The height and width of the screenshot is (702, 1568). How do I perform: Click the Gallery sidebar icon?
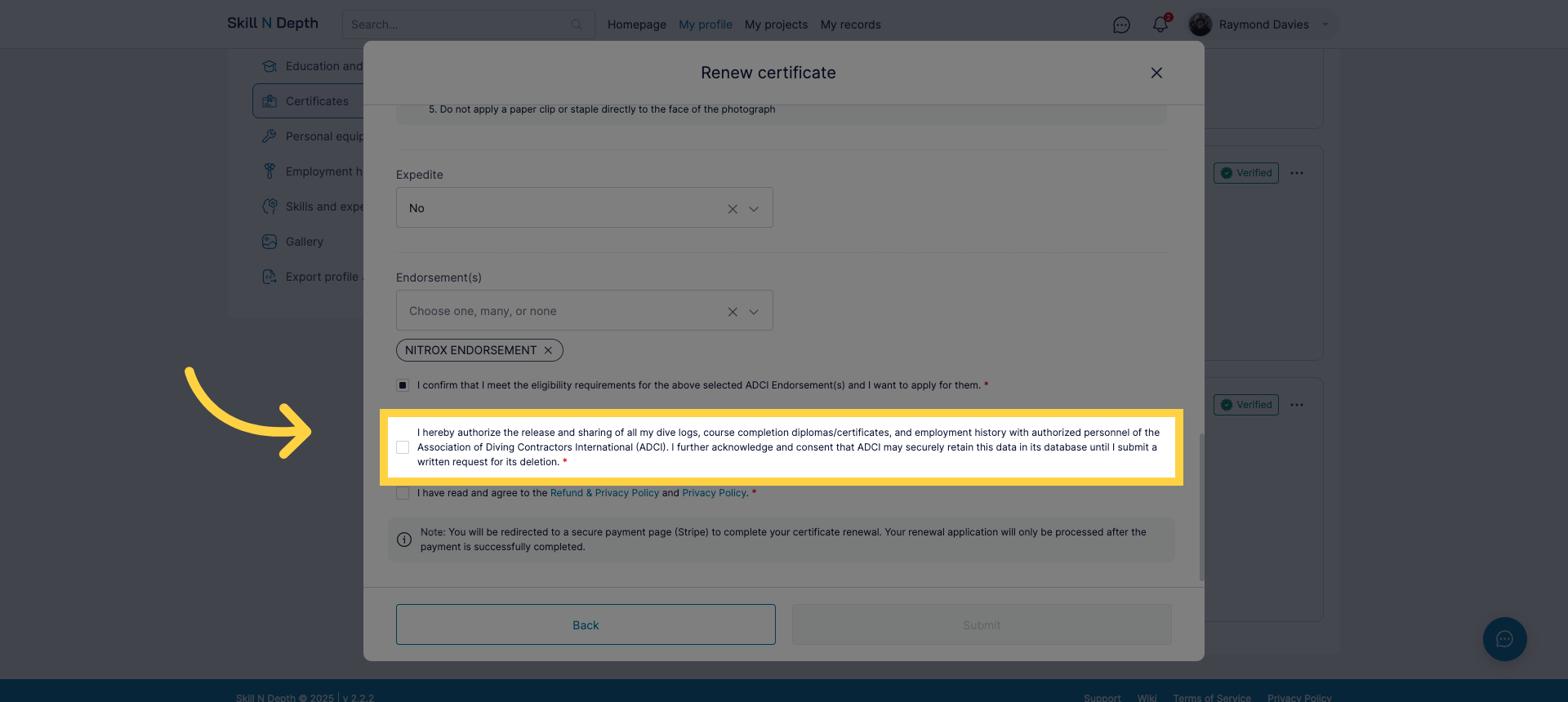(x=269, y=242)
